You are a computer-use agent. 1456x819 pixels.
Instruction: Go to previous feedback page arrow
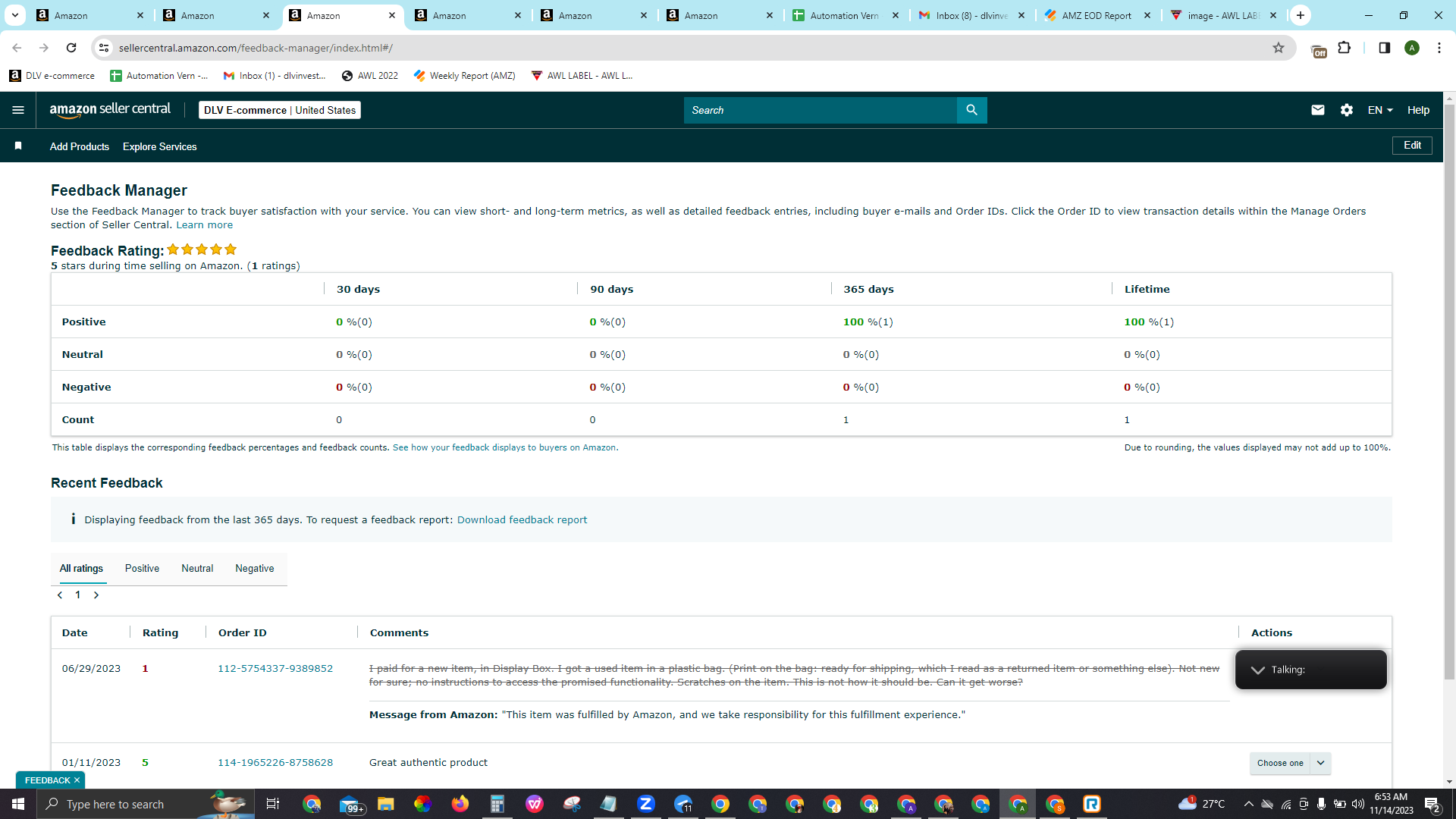coord(60,595)
